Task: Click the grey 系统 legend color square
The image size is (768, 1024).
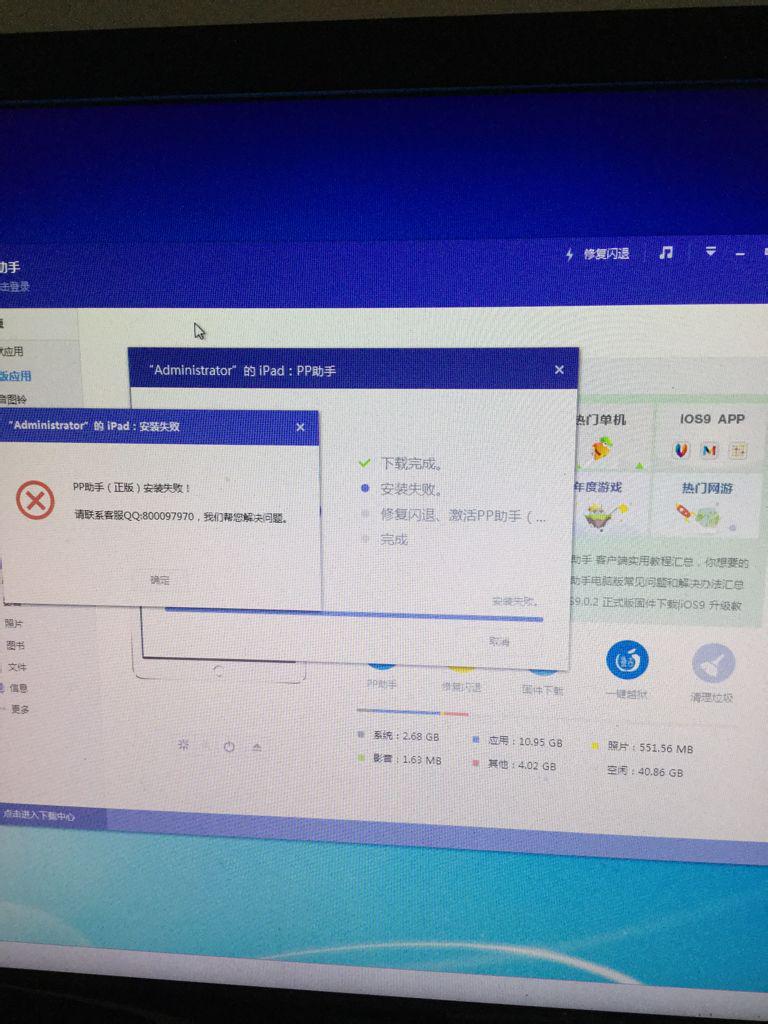Action: (x=361, y=734)
